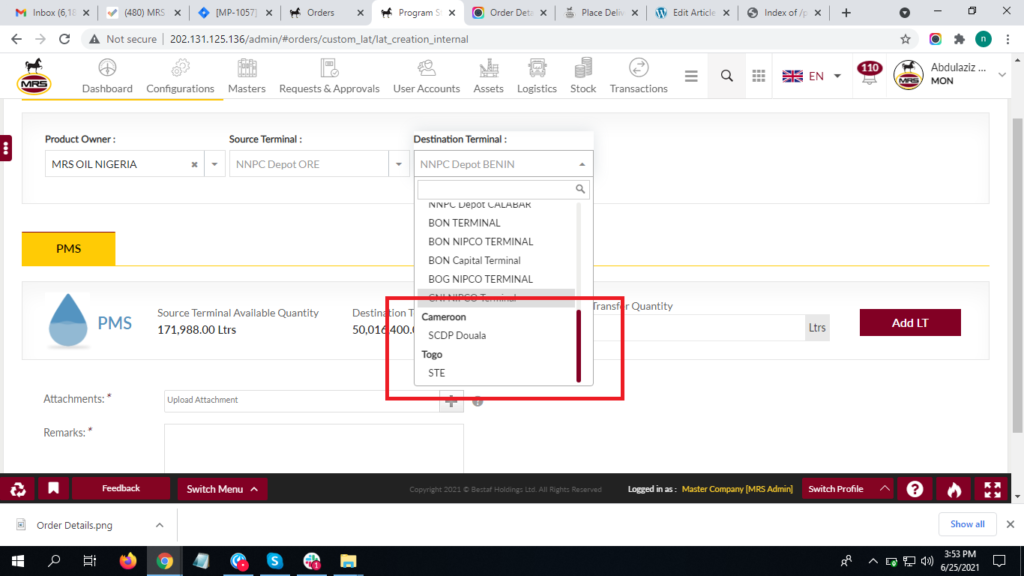Screen dimensions: 1024x576
Task: Switch to the PMS product tab
Action: click(x=69, y=249)
